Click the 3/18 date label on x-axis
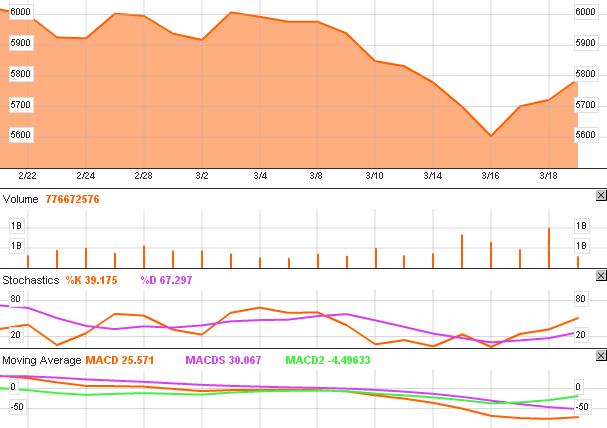 coord(548,176)
